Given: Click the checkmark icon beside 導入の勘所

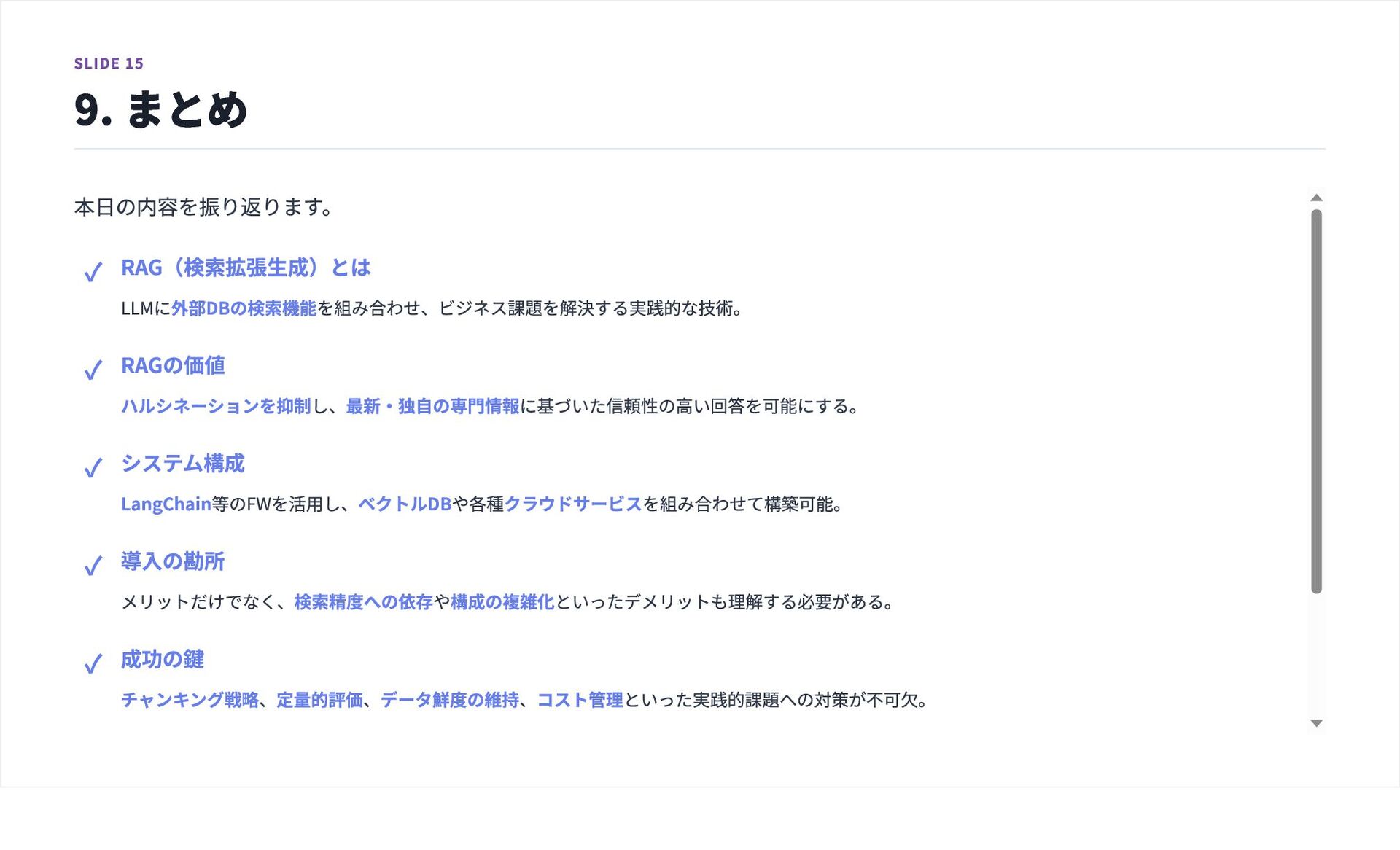Looking at the screenshot, I should 93,565.
